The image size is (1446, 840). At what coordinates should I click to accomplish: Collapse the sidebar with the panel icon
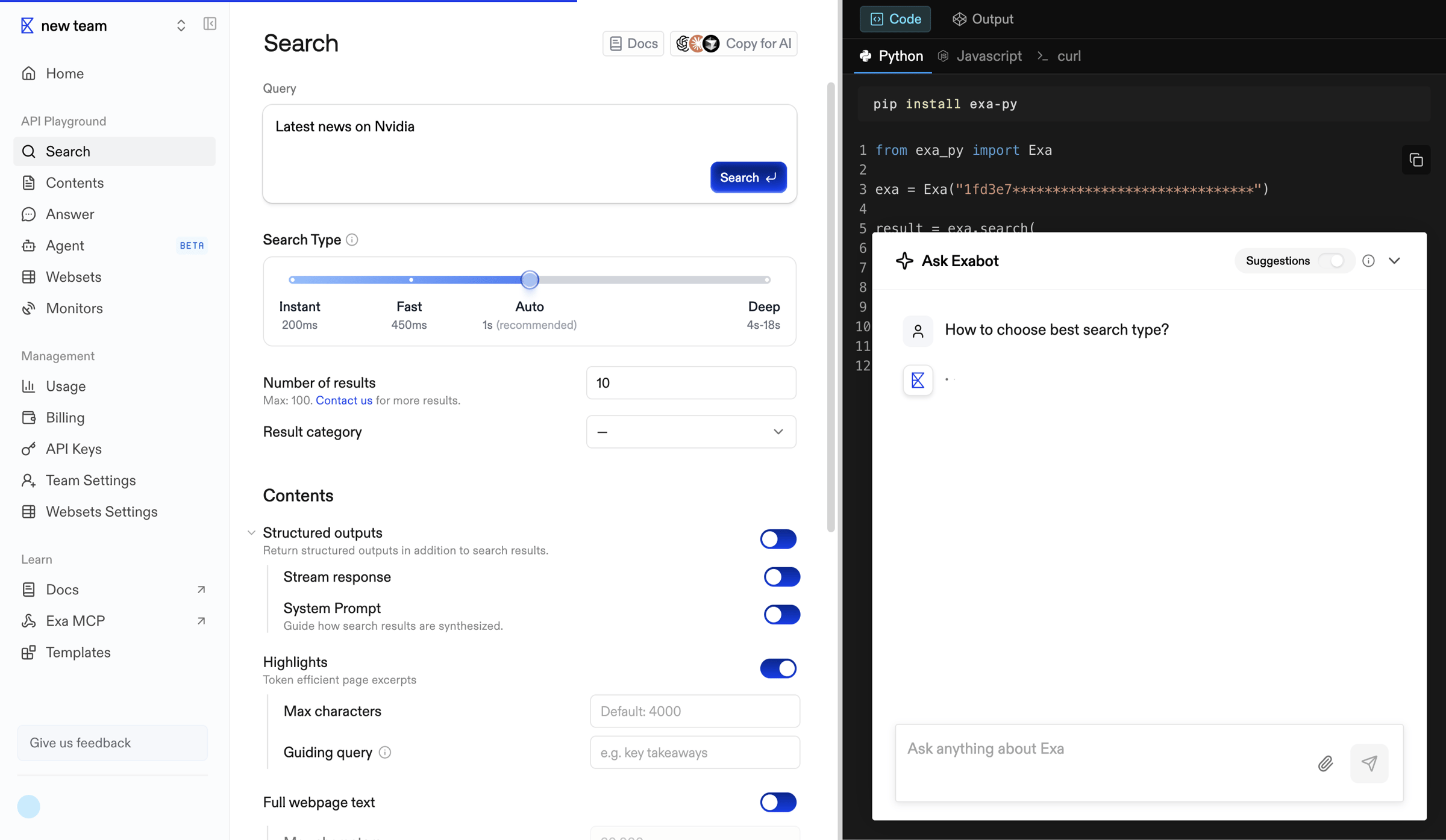[210, 23]
